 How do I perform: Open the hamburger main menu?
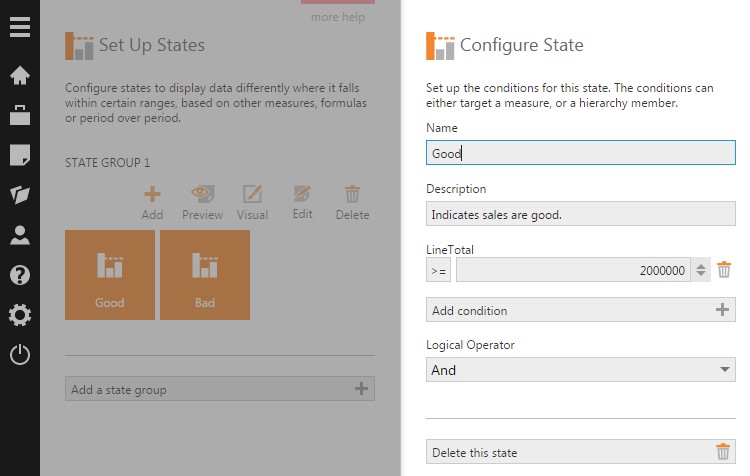(20, 27)
